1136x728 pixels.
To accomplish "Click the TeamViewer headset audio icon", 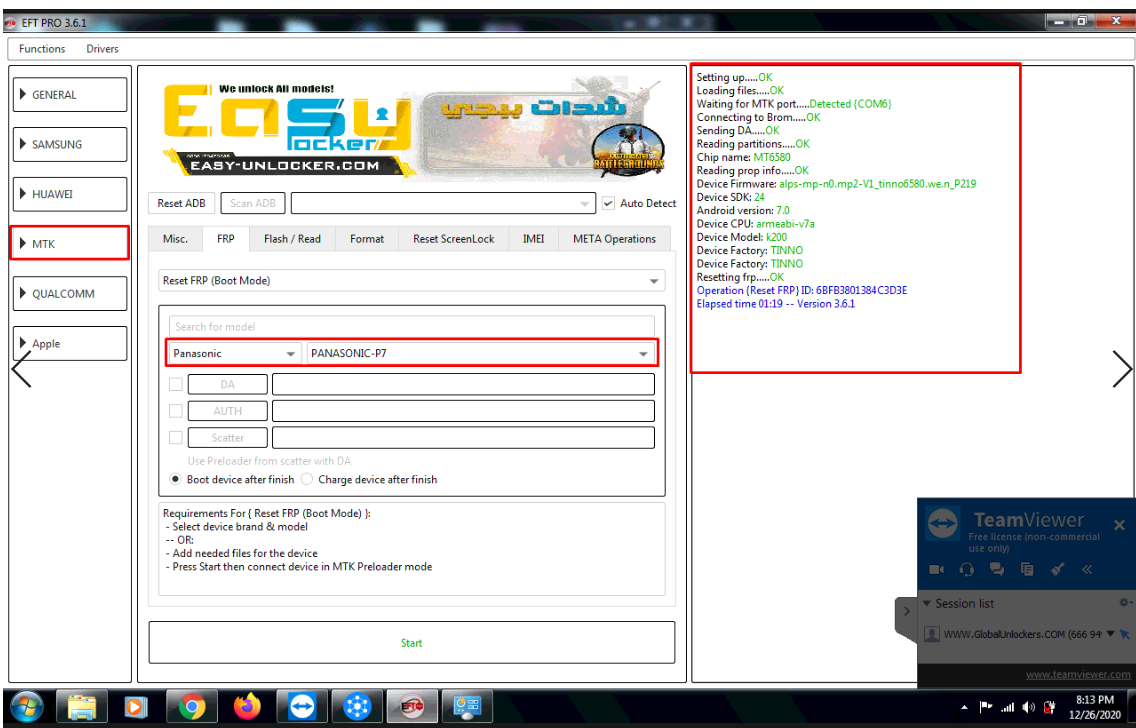I will (966, 569).
